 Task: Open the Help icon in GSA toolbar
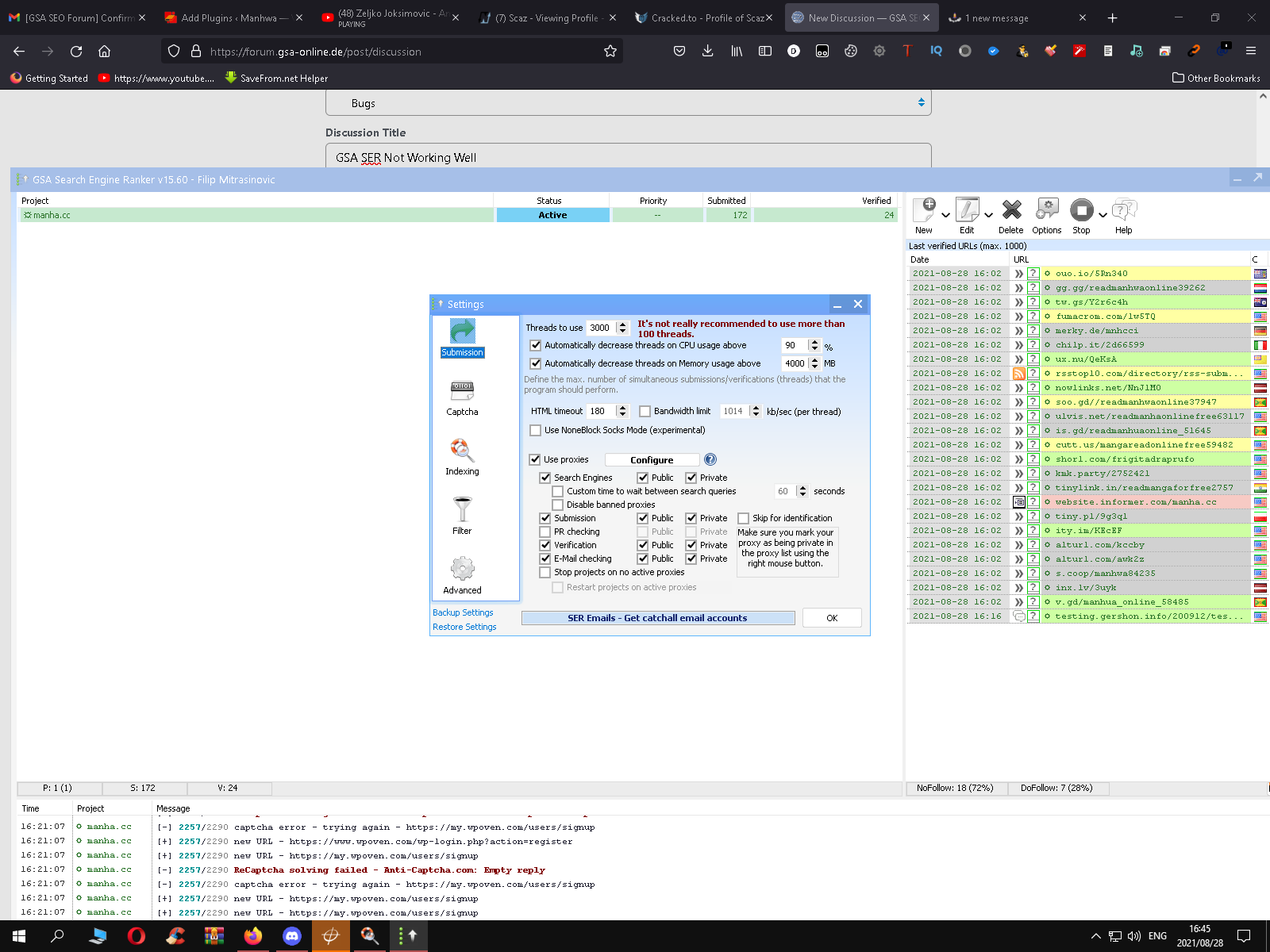(1124, 209)
